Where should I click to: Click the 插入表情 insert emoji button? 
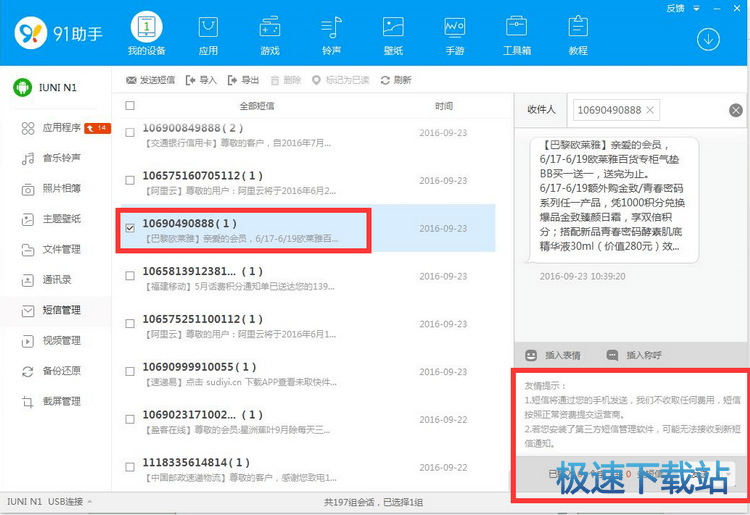tap(553, 355)
